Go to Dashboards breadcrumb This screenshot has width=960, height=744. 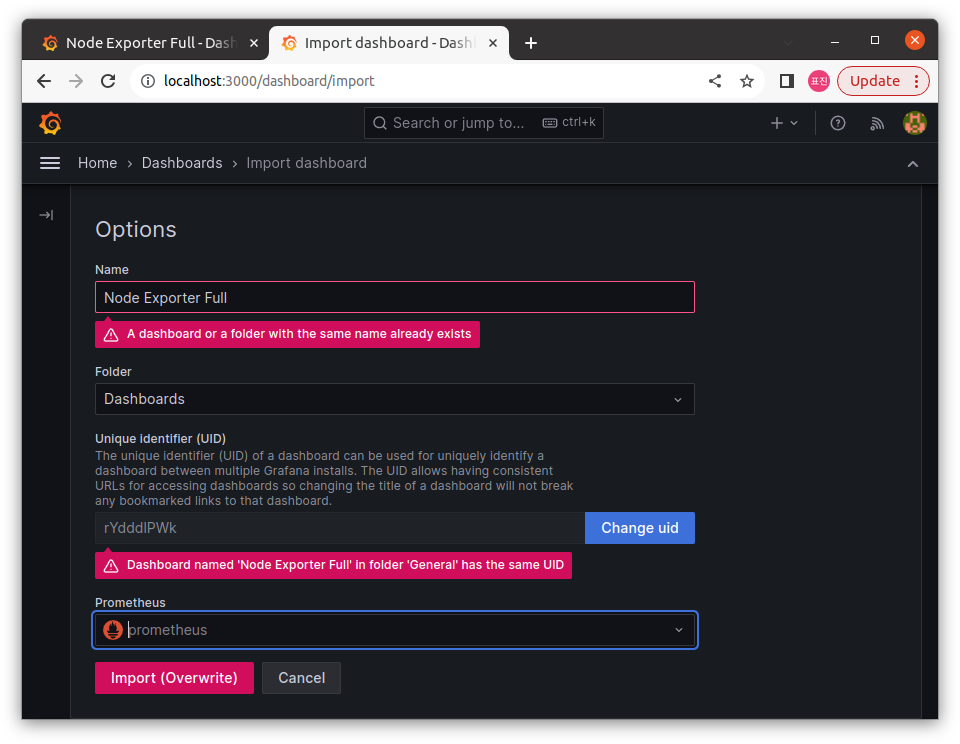(182, 163)
